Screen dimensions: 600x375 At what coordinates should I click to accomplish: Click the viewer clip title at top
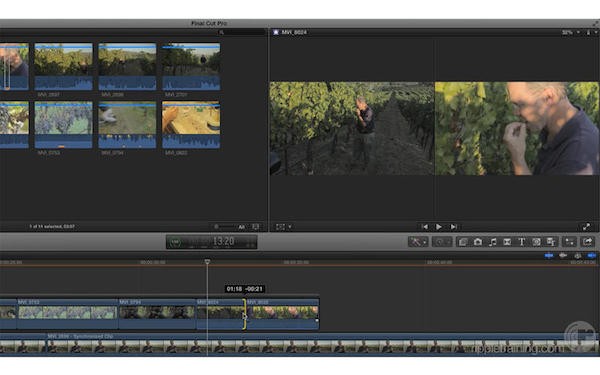tap(294, 33)
